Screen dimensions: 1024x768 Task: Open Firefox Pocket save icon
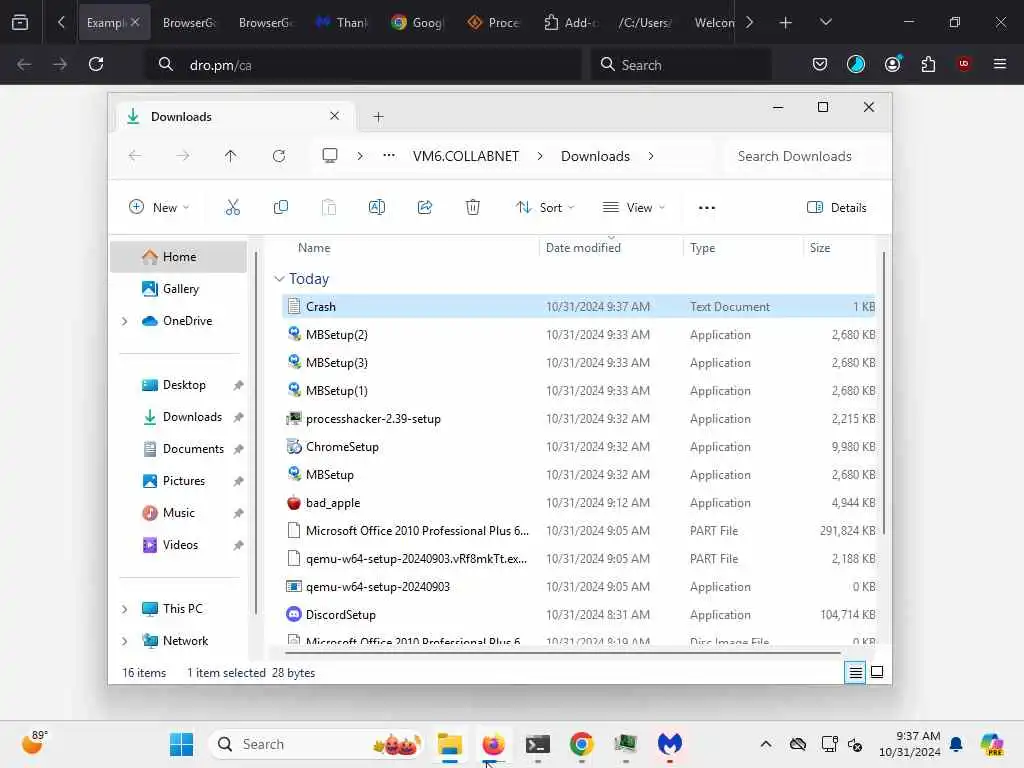(820, 64)
